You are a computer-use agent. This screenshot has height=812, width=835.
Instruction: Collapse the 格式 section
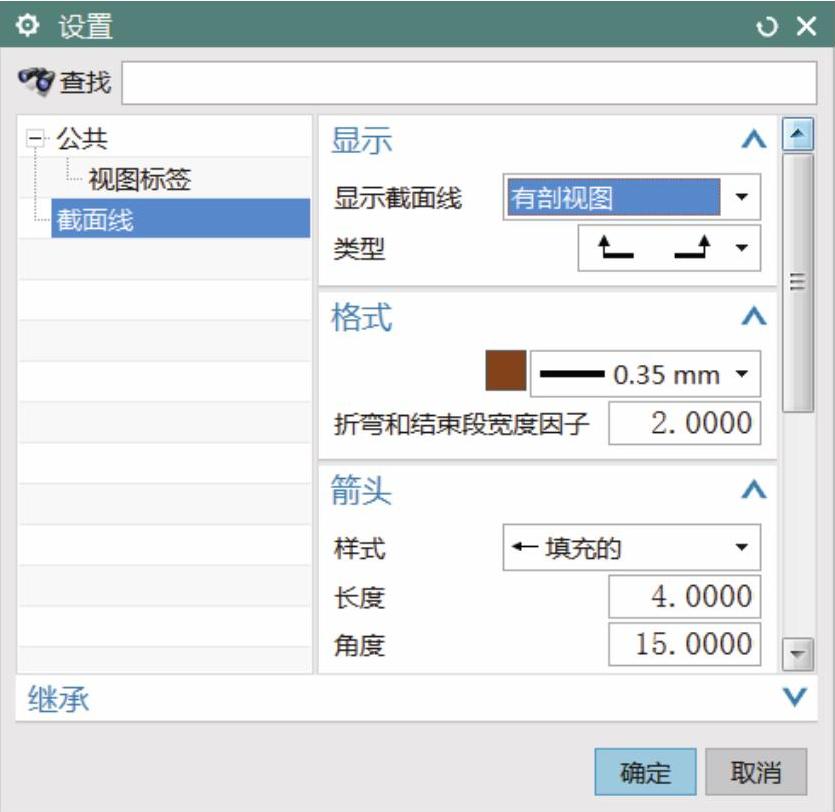pos(754,316)
